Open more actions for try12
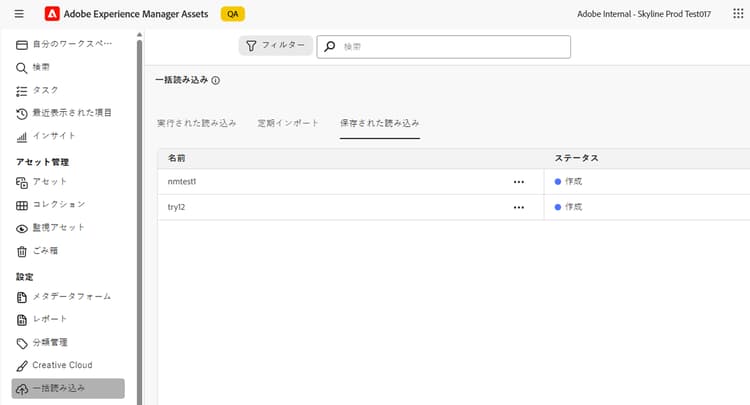The width and height of the screenshot is (750, 405). [518, 207]
